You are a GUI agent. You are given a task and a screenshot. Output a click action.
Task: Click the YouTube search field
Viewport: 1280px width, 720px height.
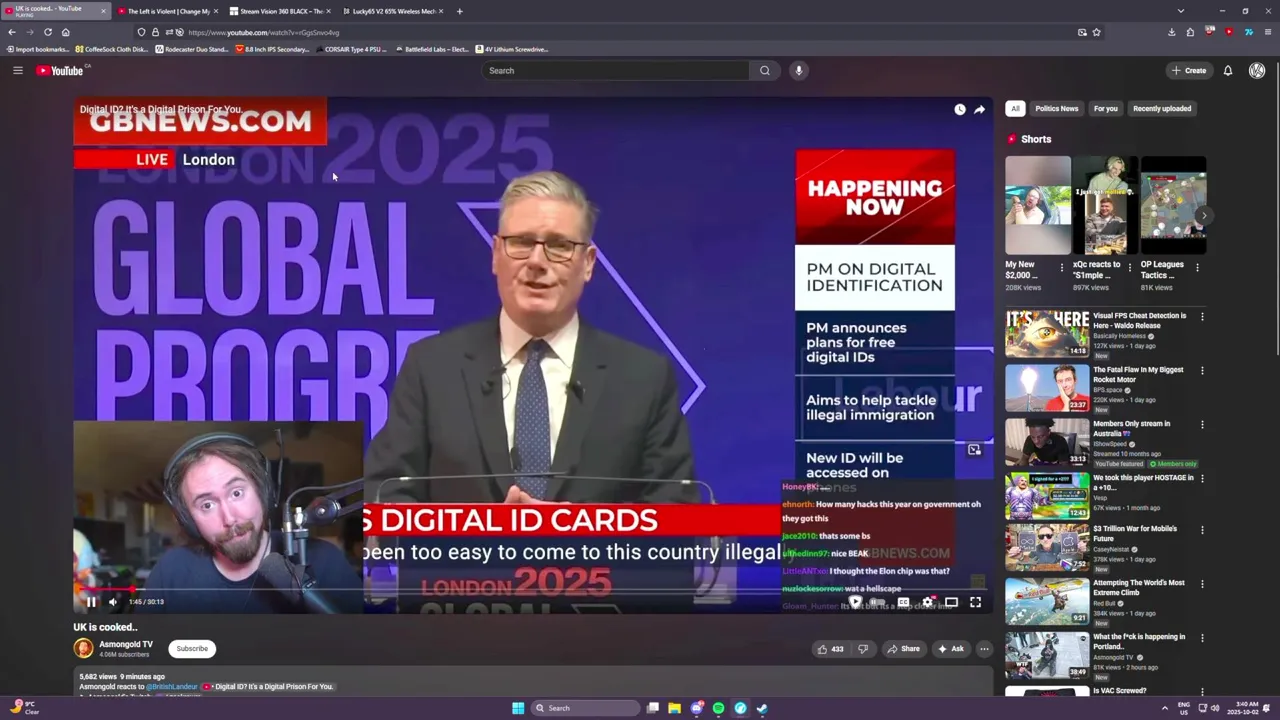615,70
